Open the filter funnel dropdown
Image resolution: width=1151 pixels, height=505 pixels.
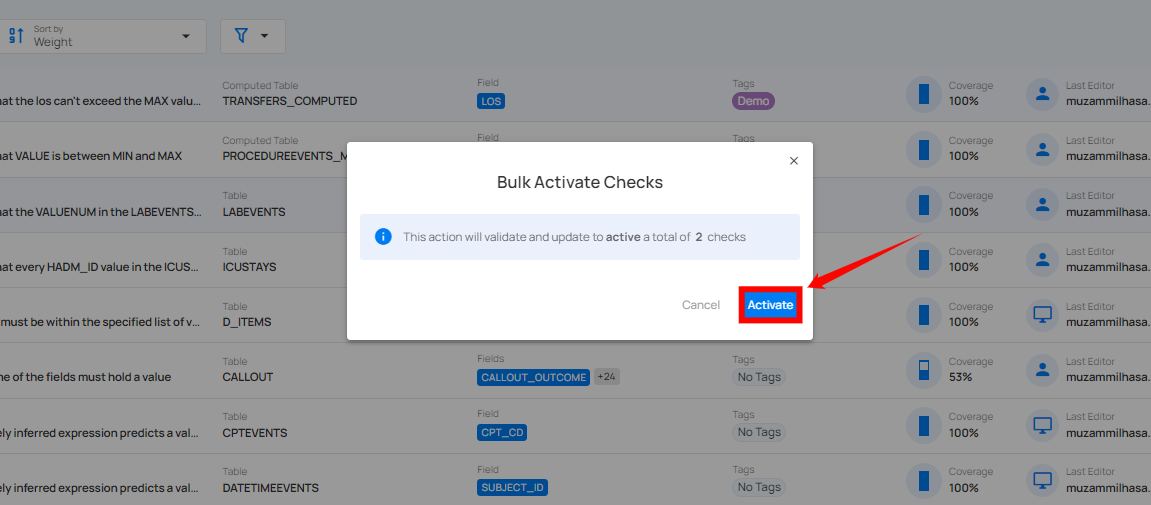click(x=253, y=36)
